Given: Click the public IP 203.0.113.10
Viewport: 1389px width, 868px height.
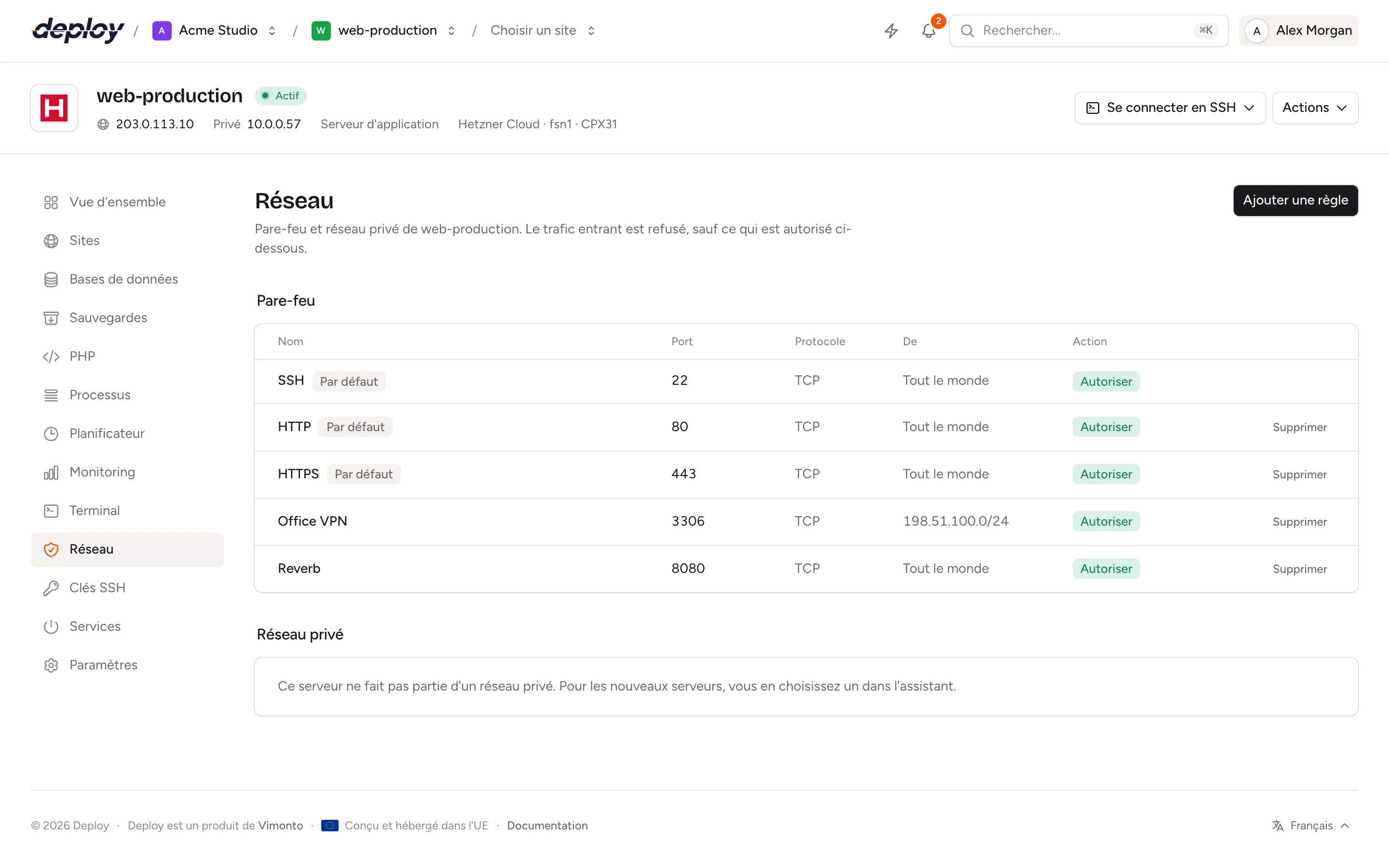Looking at the screenshot, I should (x=155, y=124).
